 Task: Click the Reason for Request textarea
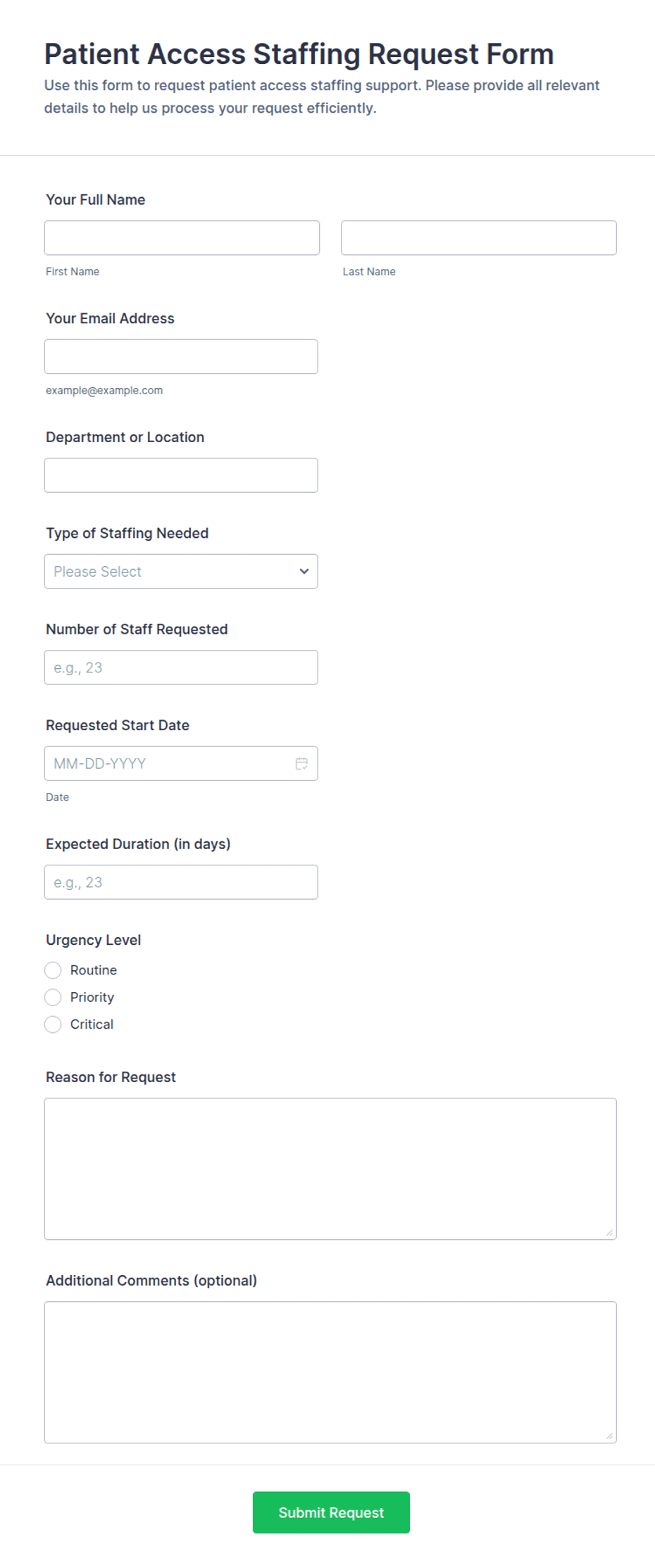click(x=330, y=1169)
